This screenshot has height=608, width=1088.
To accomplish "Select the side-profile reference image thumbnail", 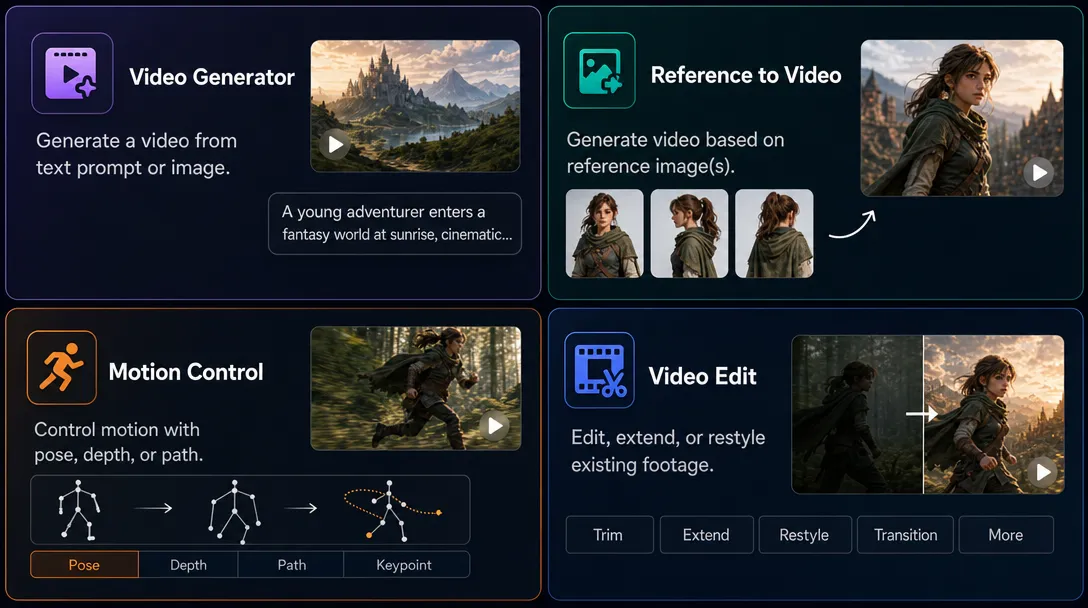I will [690, 233].
